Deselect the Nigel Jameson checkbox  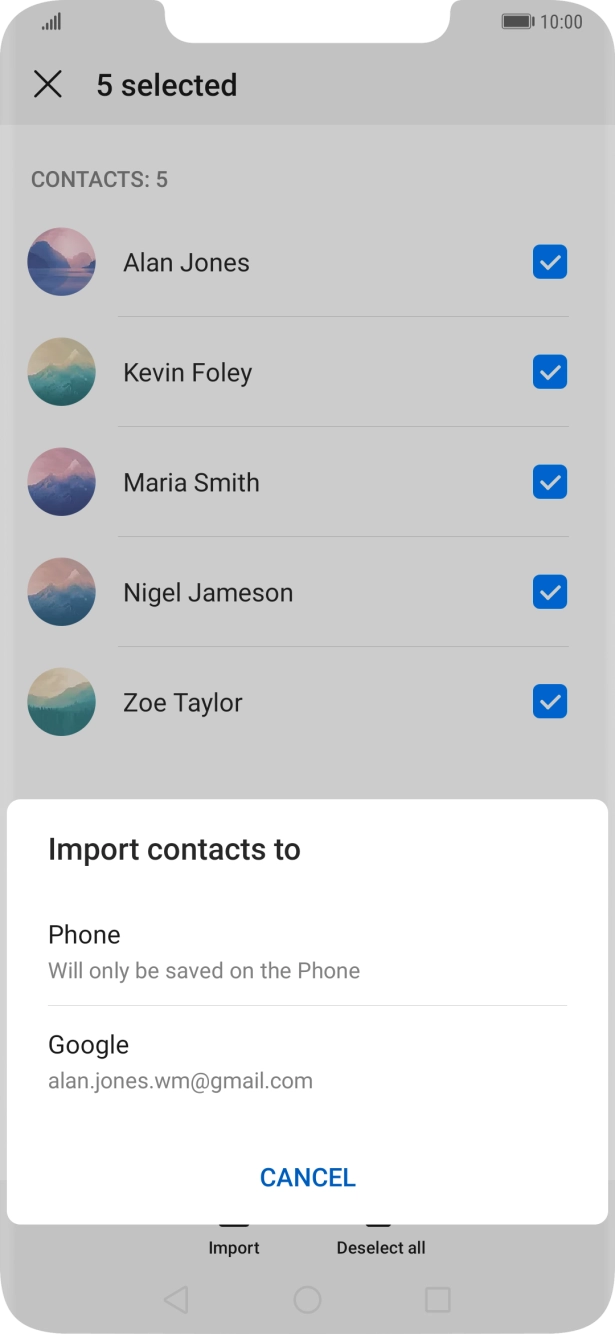[x=550, y=592]
